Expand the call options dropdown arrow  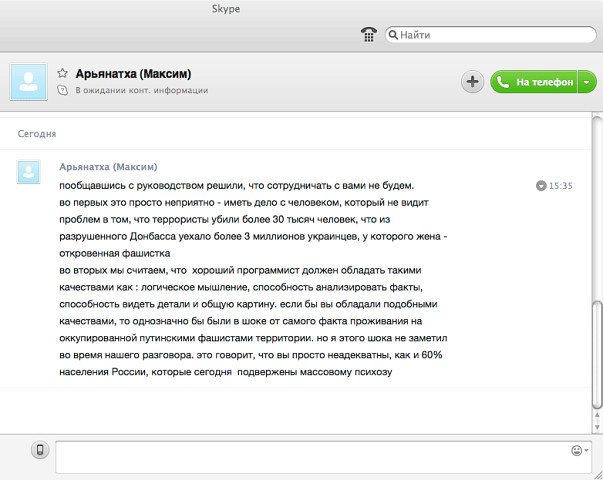click(588, 82)
